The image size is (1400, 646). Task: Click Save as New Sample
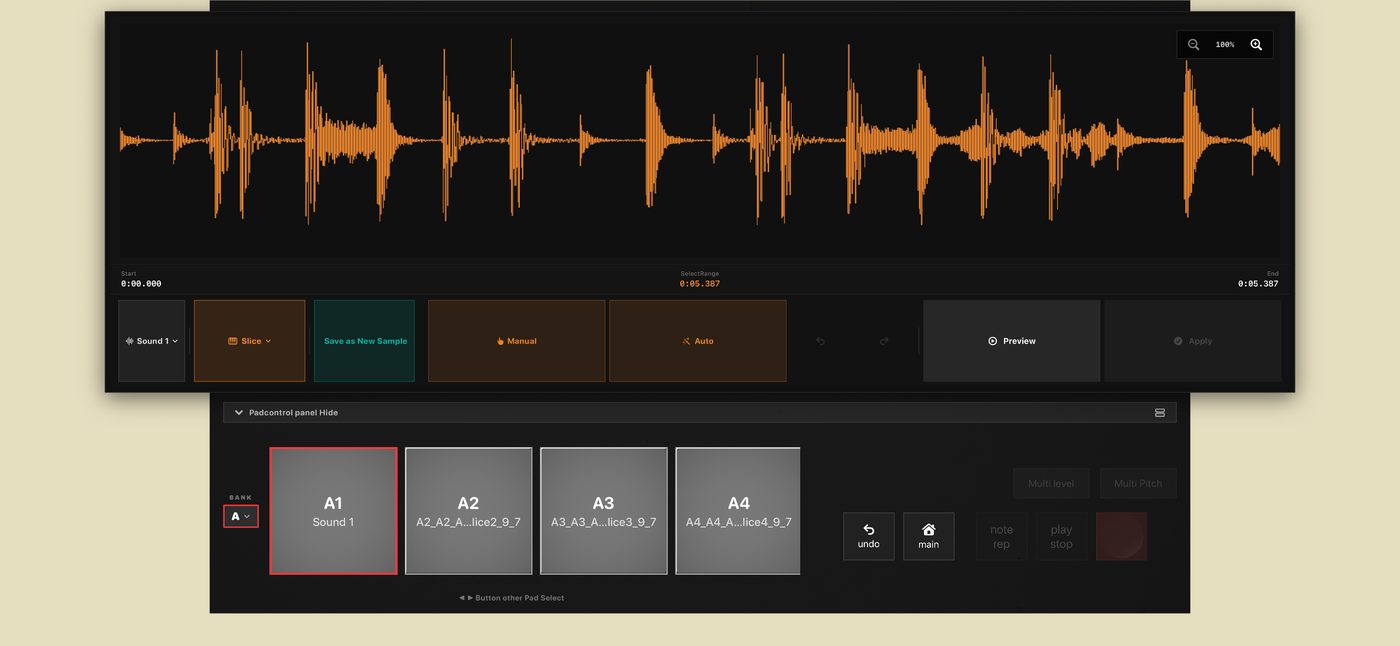(x=365, y=341)
